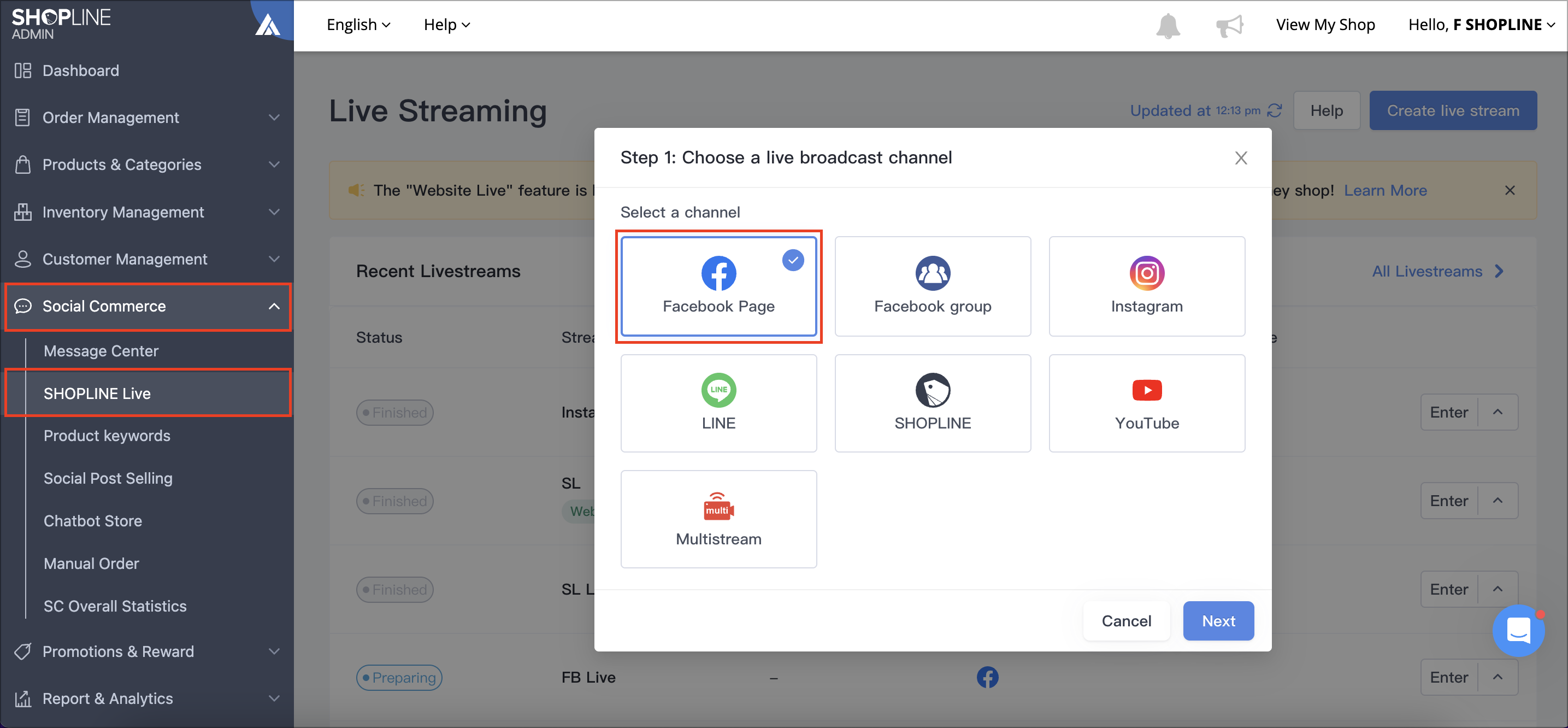Click the Inventory Management boxes icon
The width and height of the screenshot is (1568, 728).
(x=22, y=212)
